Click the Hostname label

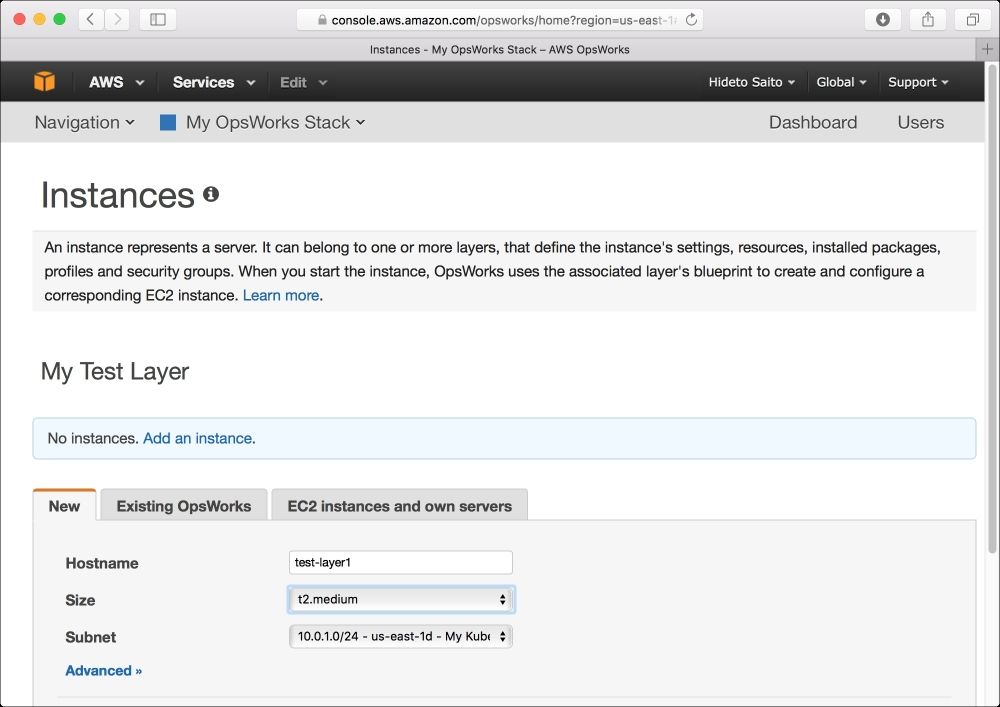coord(102,563)
